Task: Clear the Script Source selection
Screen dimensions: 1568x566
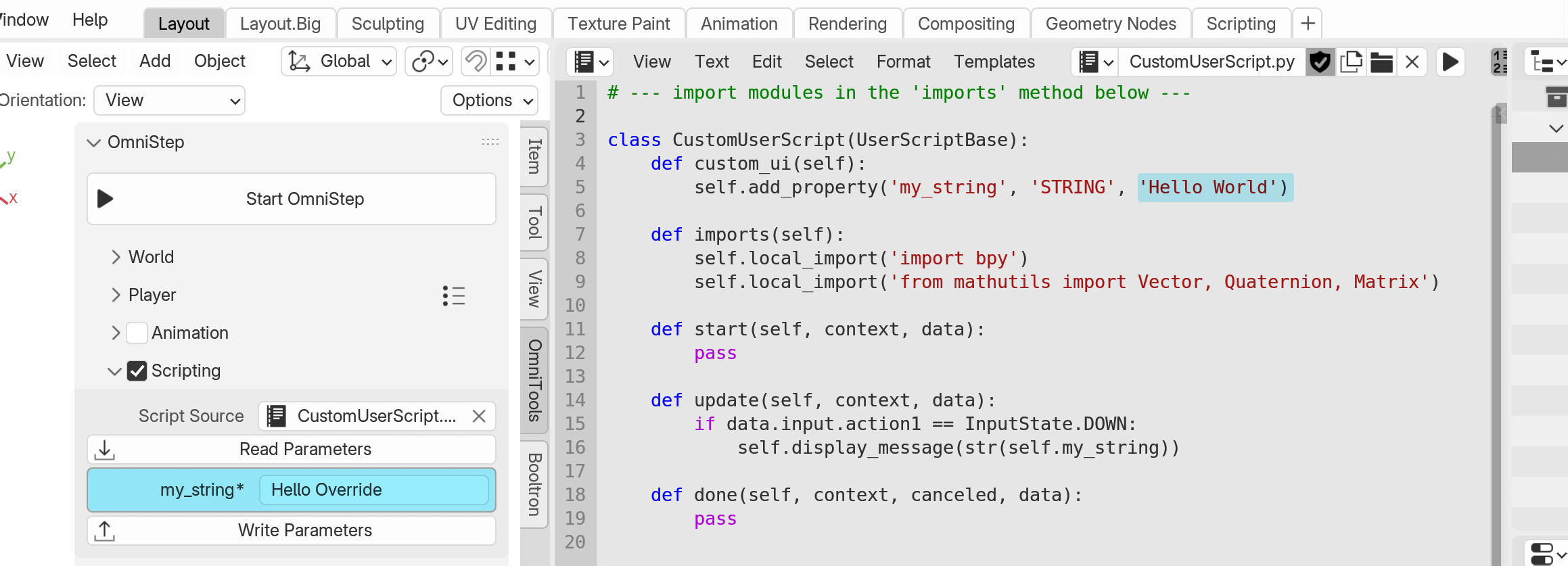Action: coord(479,416)
